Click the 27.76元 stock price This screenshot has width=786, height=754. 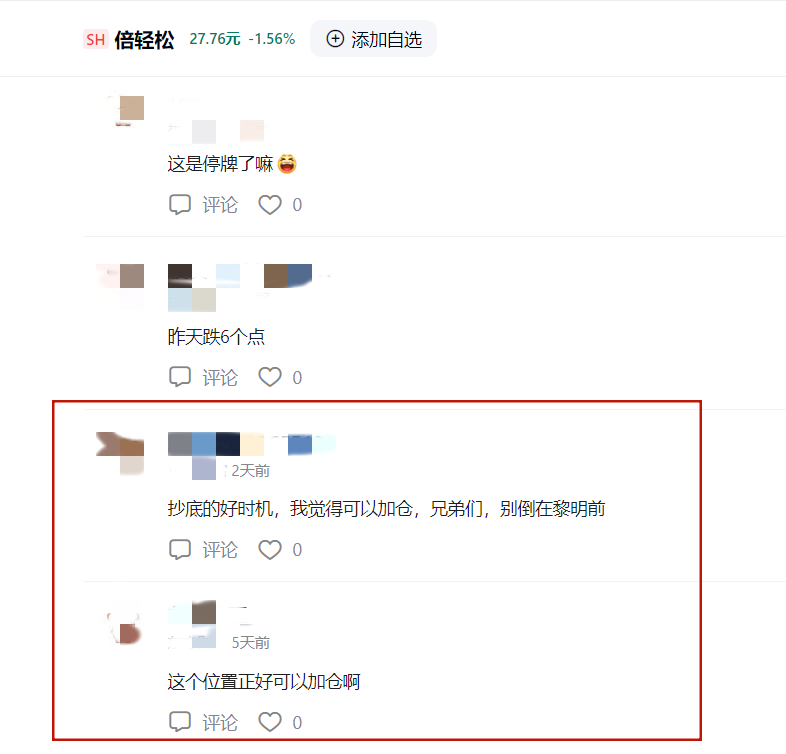point(215,39)
